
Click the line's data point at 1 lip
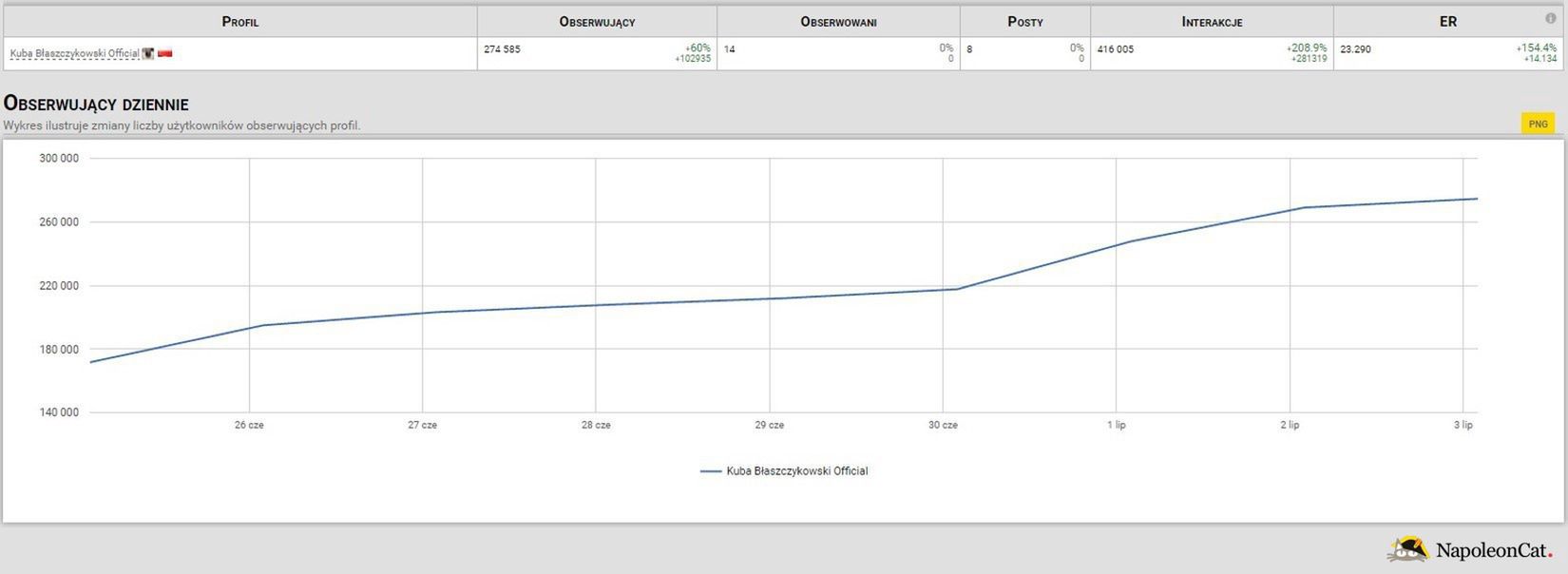coord(1130,241)
